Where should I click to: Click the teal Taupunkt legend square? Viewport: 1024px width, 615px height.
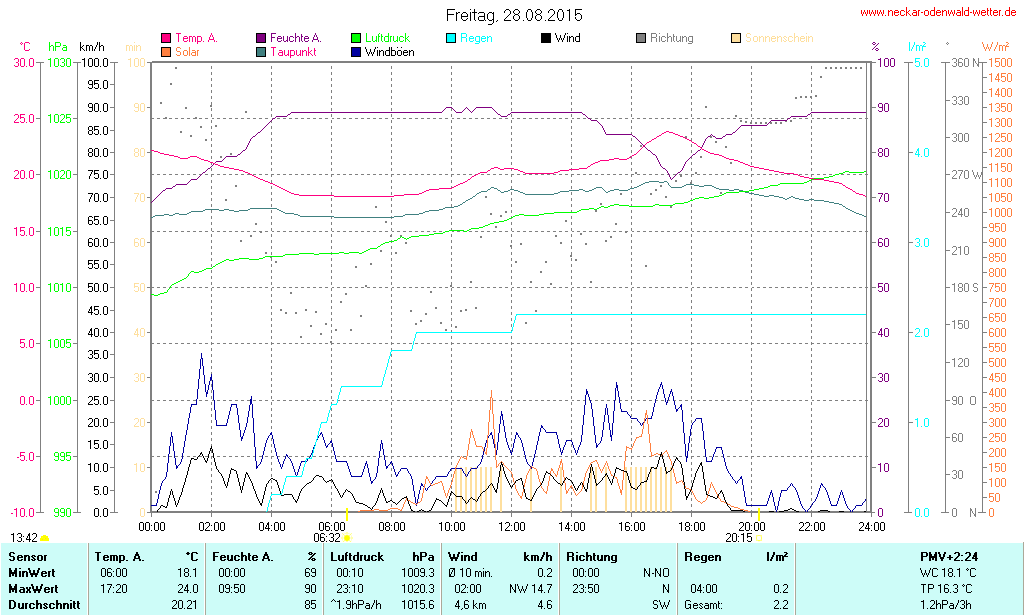coord(262,51)
